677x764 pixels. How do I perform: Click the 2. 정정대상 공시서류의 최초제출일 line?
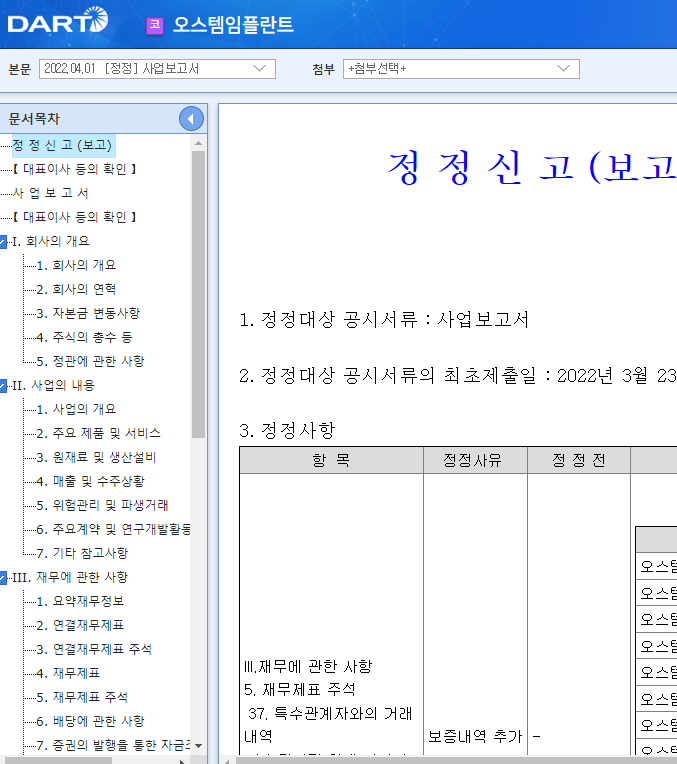coord(458,376)
